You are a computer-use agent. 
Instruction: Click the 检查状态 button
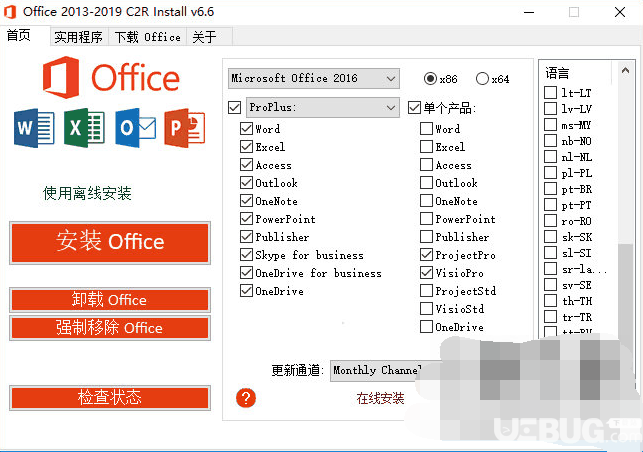[110, 397]
